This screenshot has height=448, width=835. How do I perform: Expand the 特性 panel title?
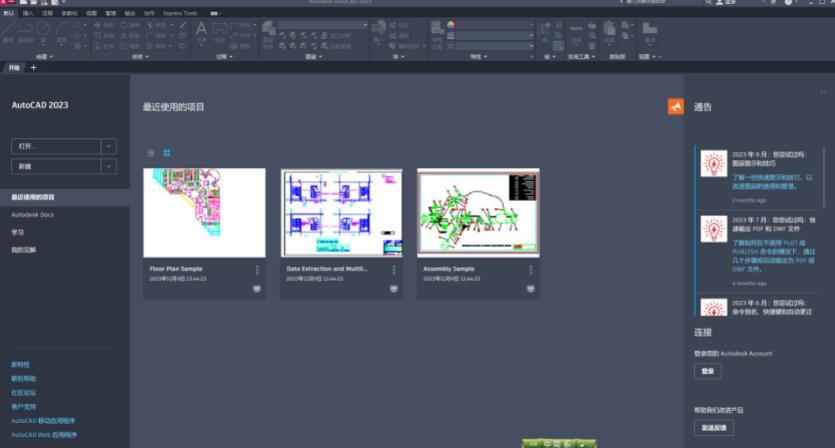click(478, 56)
